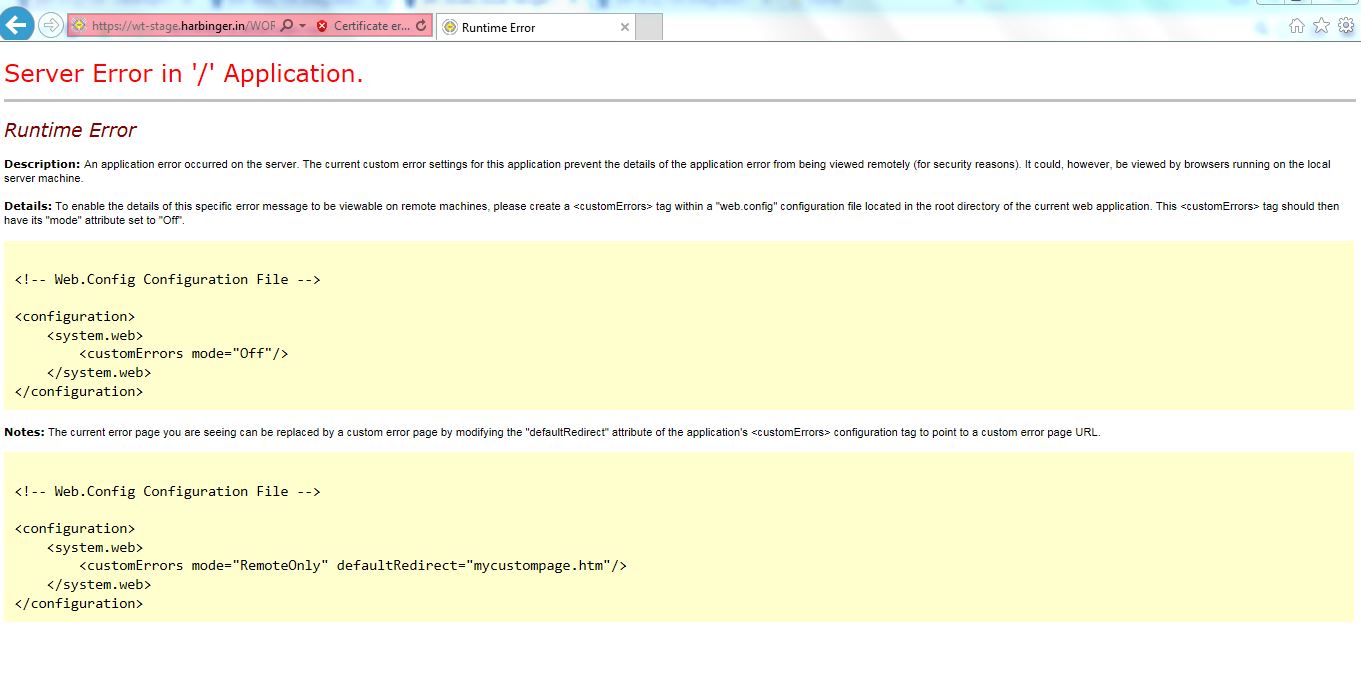1361x692 pixels.
Task: Click the customErrors mode="RemoteOnly" code line
Action: tap(353, 565)
